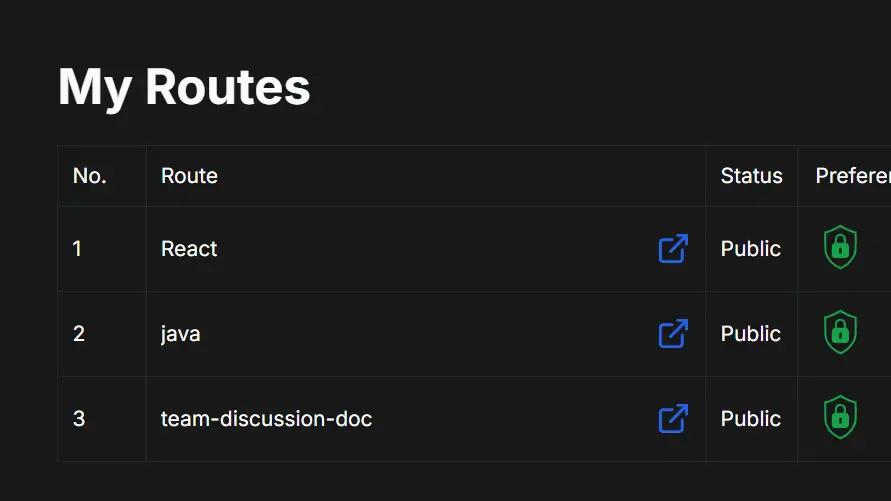Open the React route external link icon
Image resolution: width=891 pixels, height=501 pixels.
(673, 249)
